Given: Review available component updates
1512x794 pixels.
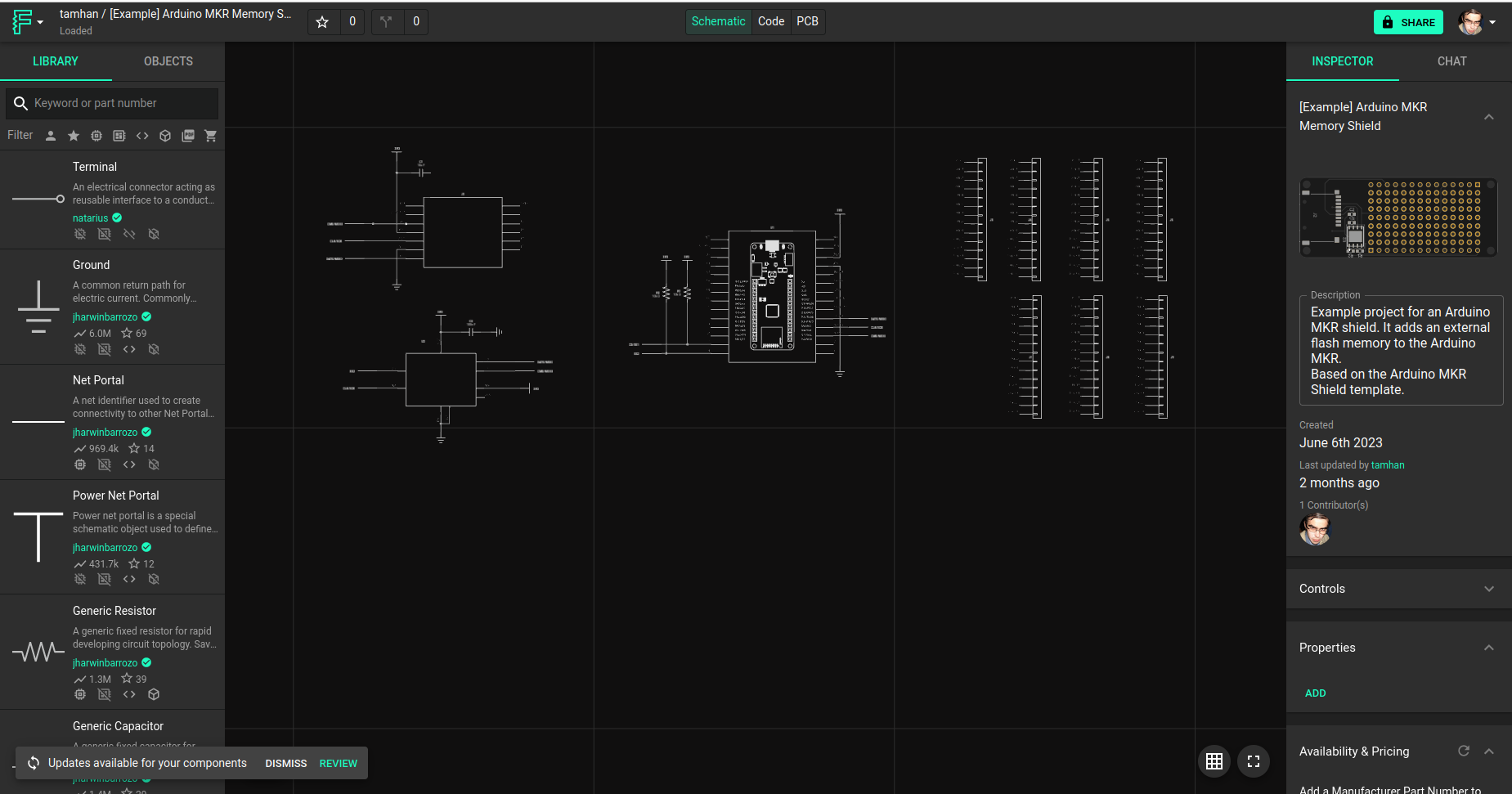Looking at the screenshot, I should coord(339,763).
